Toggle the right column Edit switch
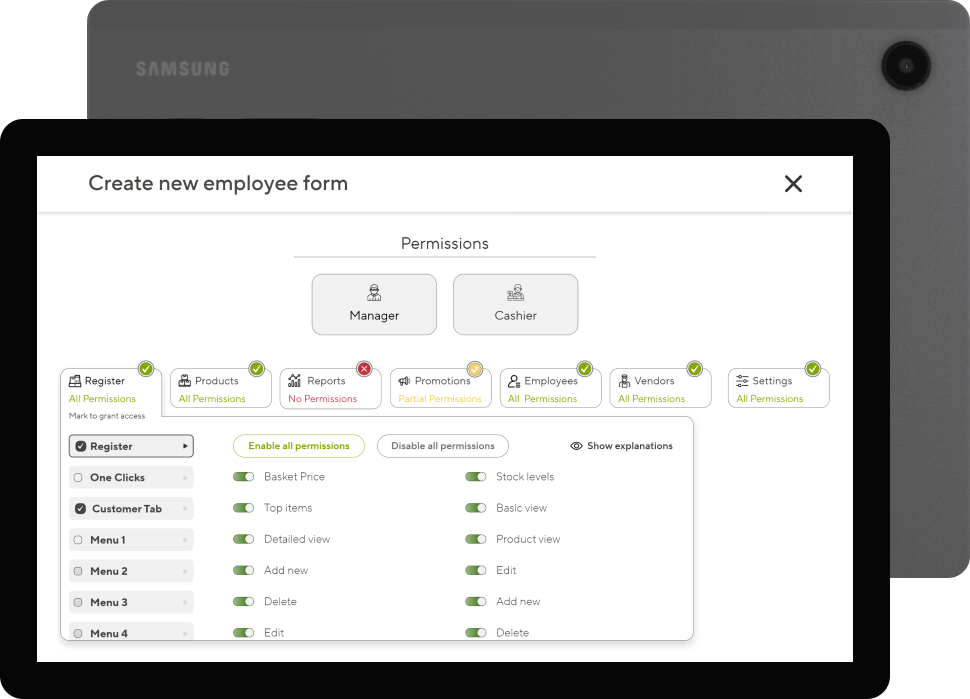Screen dimensions: 970x699 point(476,570)
